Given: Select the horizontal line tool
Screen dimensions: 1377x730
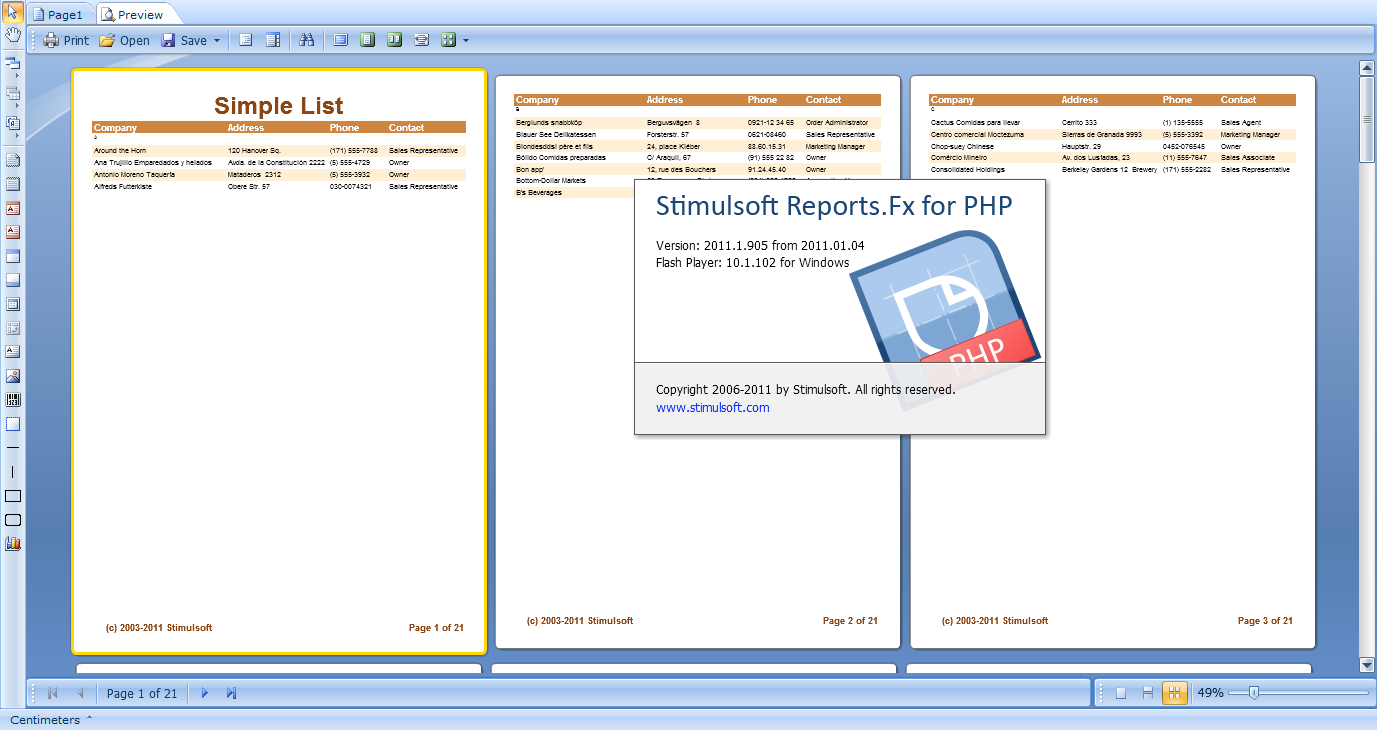Looking at the screenshot, I should [13, 447].
